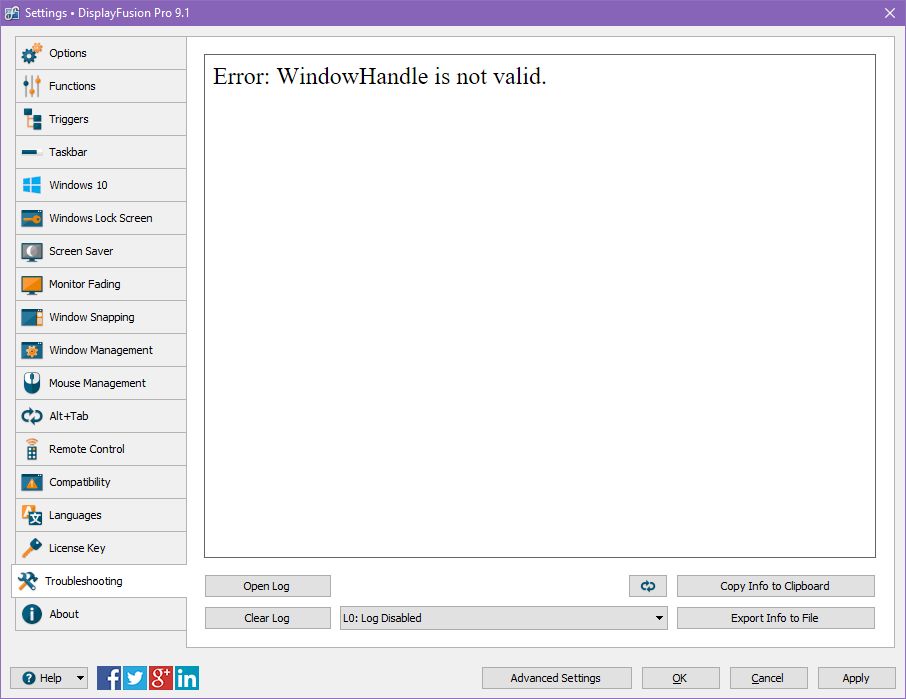Image resolution: width=906 pixels, height=699 pixels.
Task: Click the LinkedIn icon
Action: pyautogui.click(x=187, y=678)
